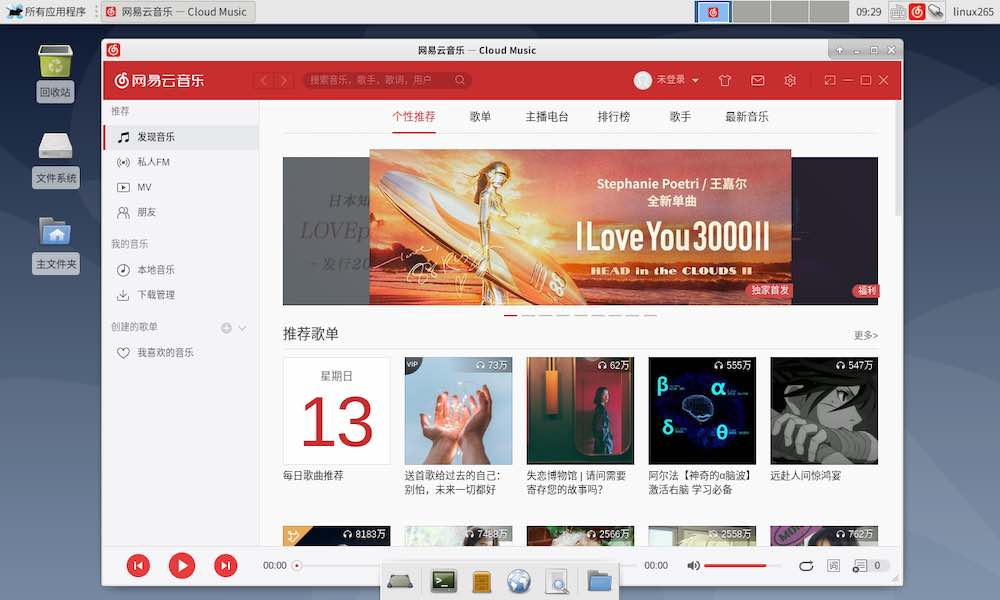The width and height of the screenshot is (1000, 600).
Task: Show lyrics with the 词 icon
Action: (x=834, y=565)
